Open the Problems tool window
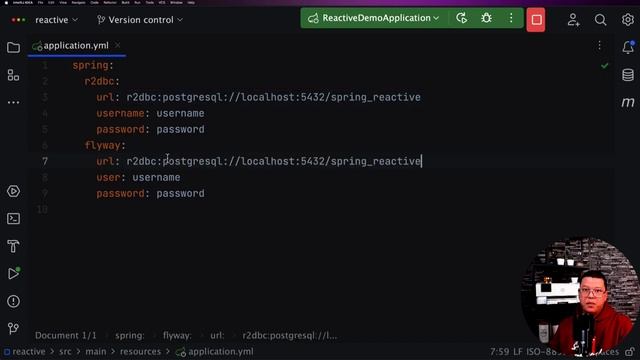 click(13, 301)
